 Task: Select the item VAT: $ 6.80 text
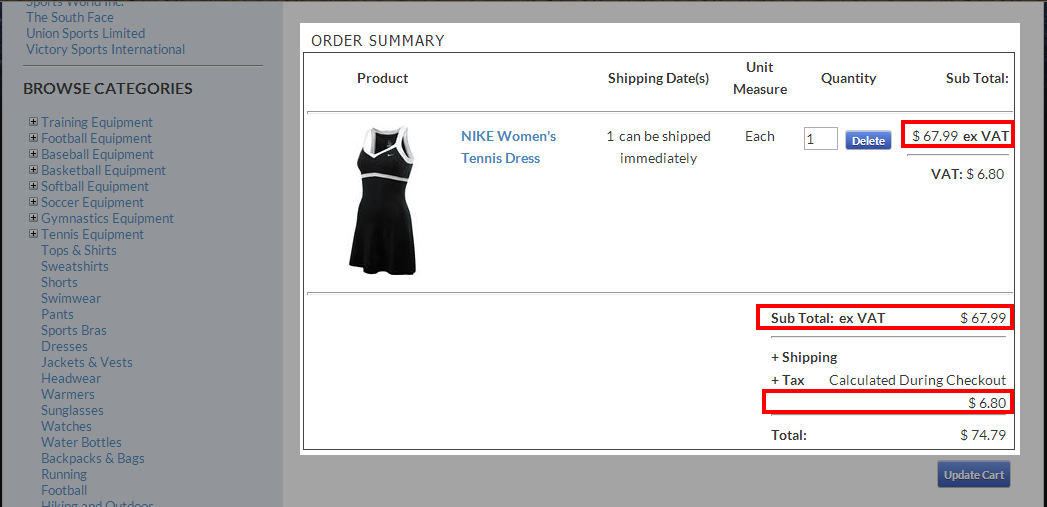pos(968,174)
